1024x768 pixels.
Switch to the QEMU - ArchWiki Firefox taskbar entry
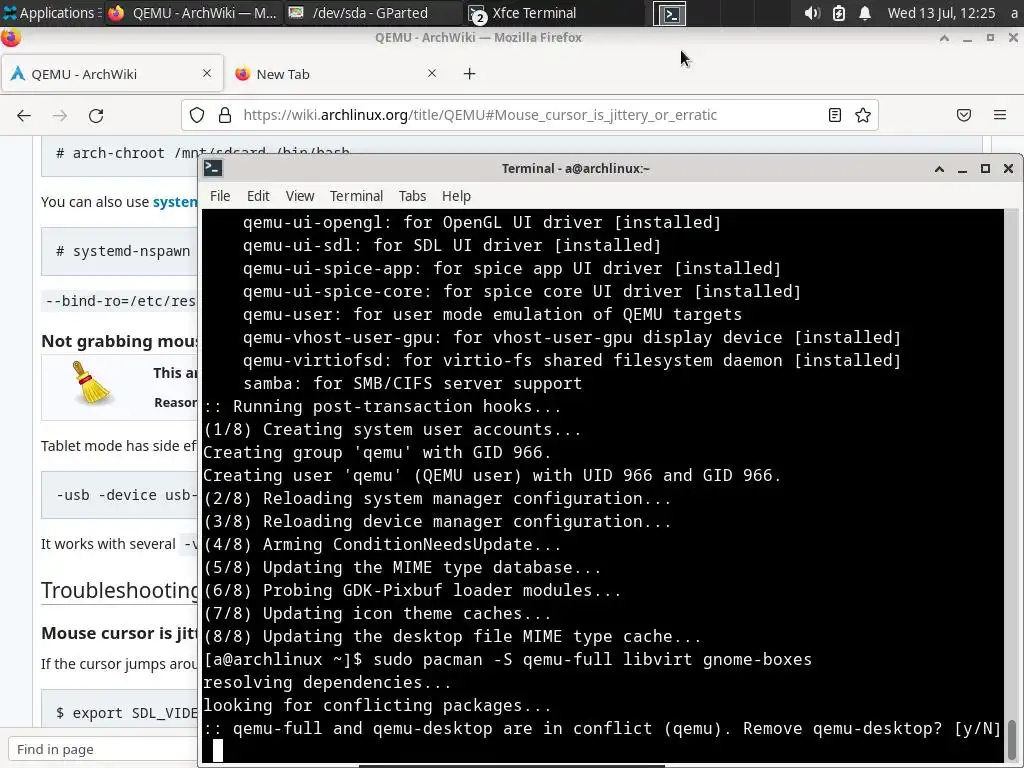[x=193, y=12]
